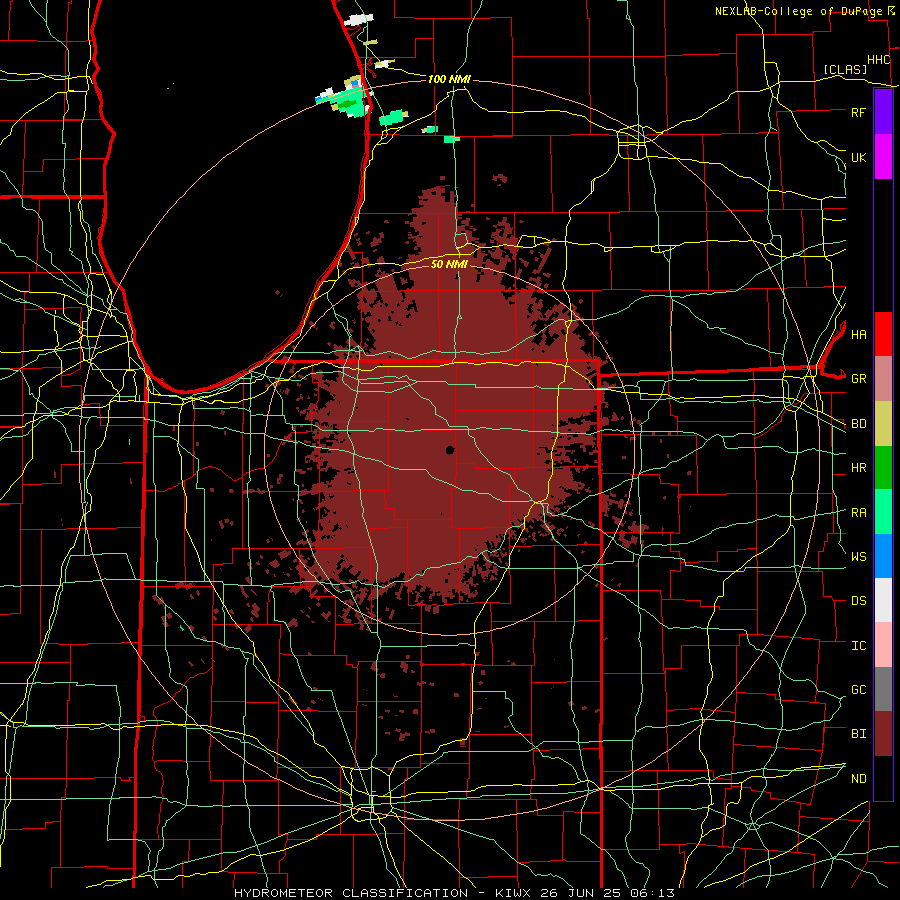
Task: Click the UK magenta legend swatch
Action: click(883, 157)
